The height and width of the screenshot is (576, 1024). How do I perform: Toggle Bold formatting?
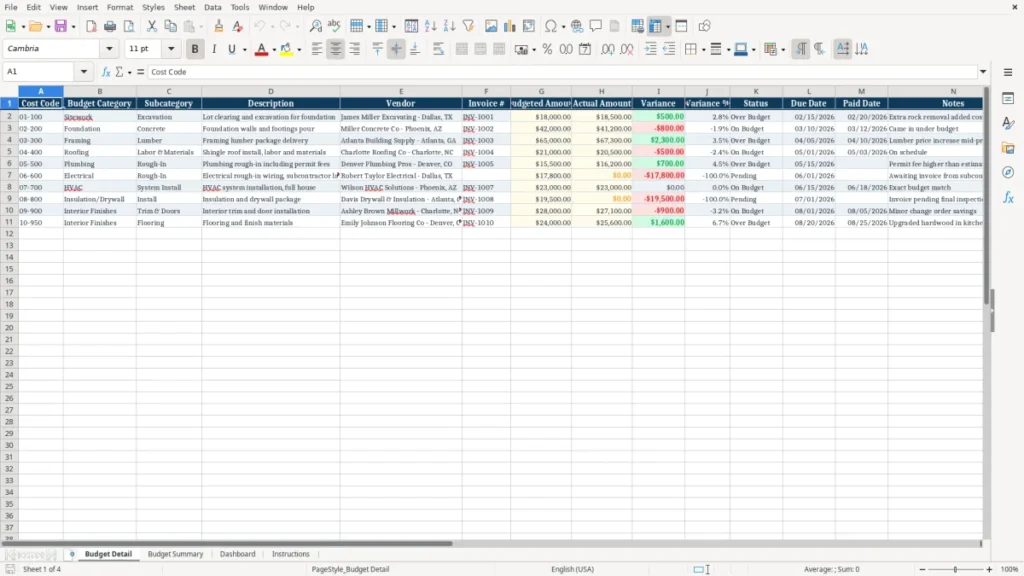195,49
